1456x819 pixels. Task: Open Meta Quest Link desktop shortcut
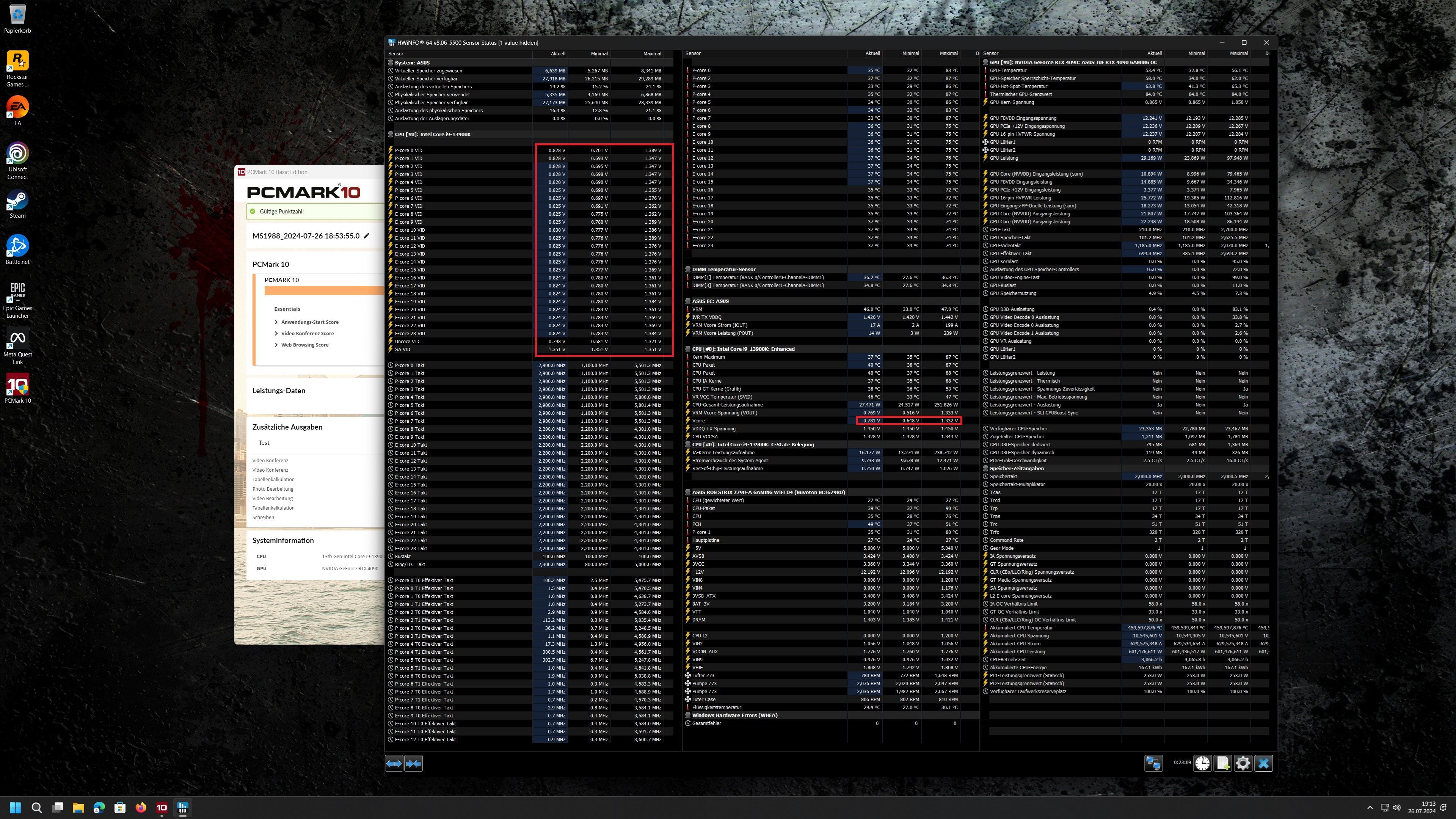[x=17, y=347]
